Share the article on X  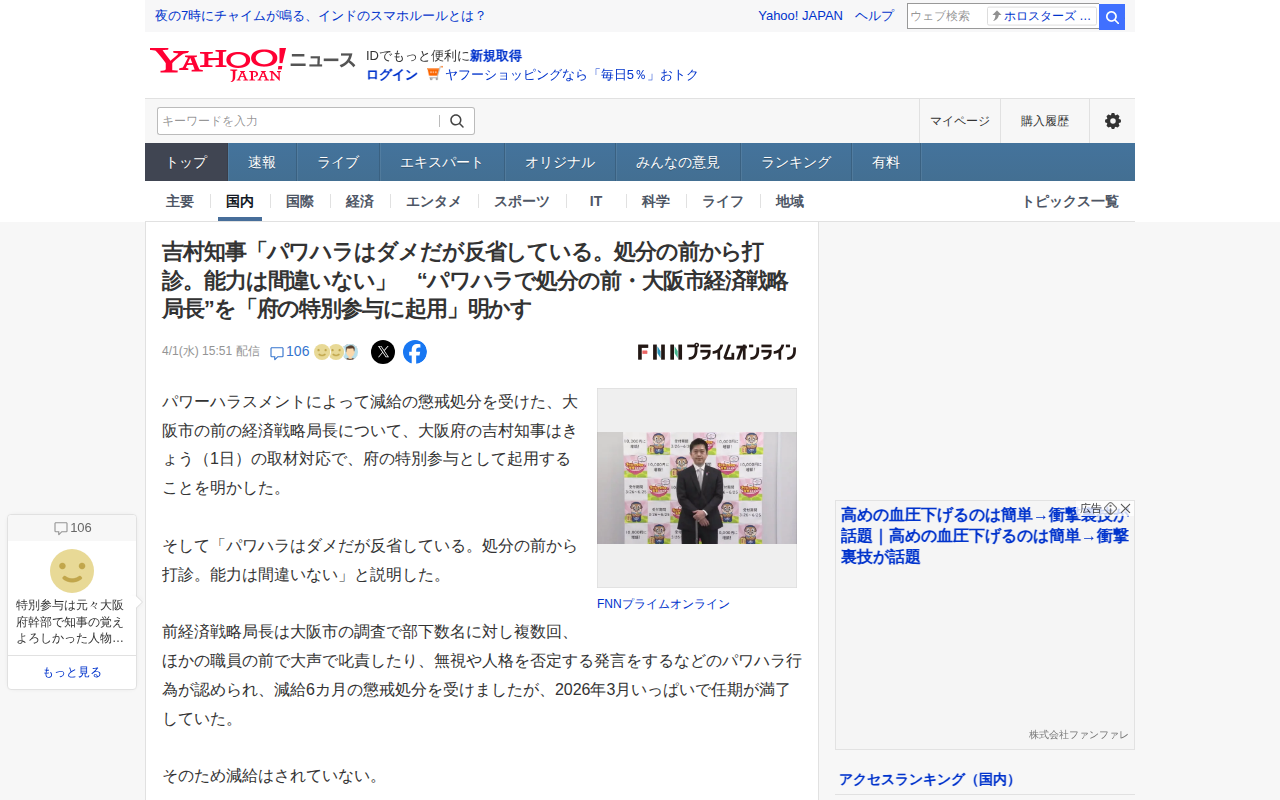pos(383,352)
